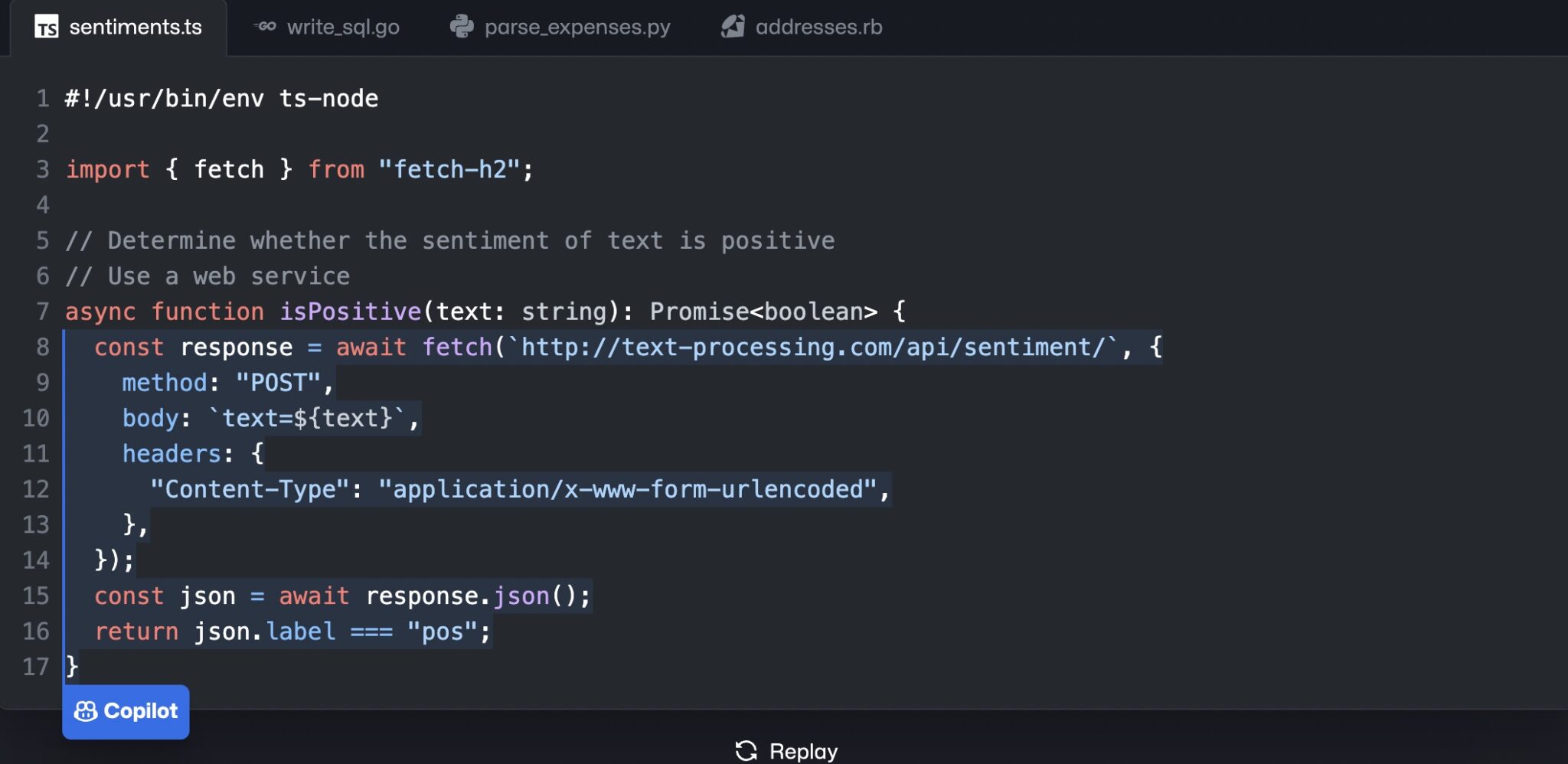
Task: Click the "Content-Type" header key
Action: pos(250,489)
